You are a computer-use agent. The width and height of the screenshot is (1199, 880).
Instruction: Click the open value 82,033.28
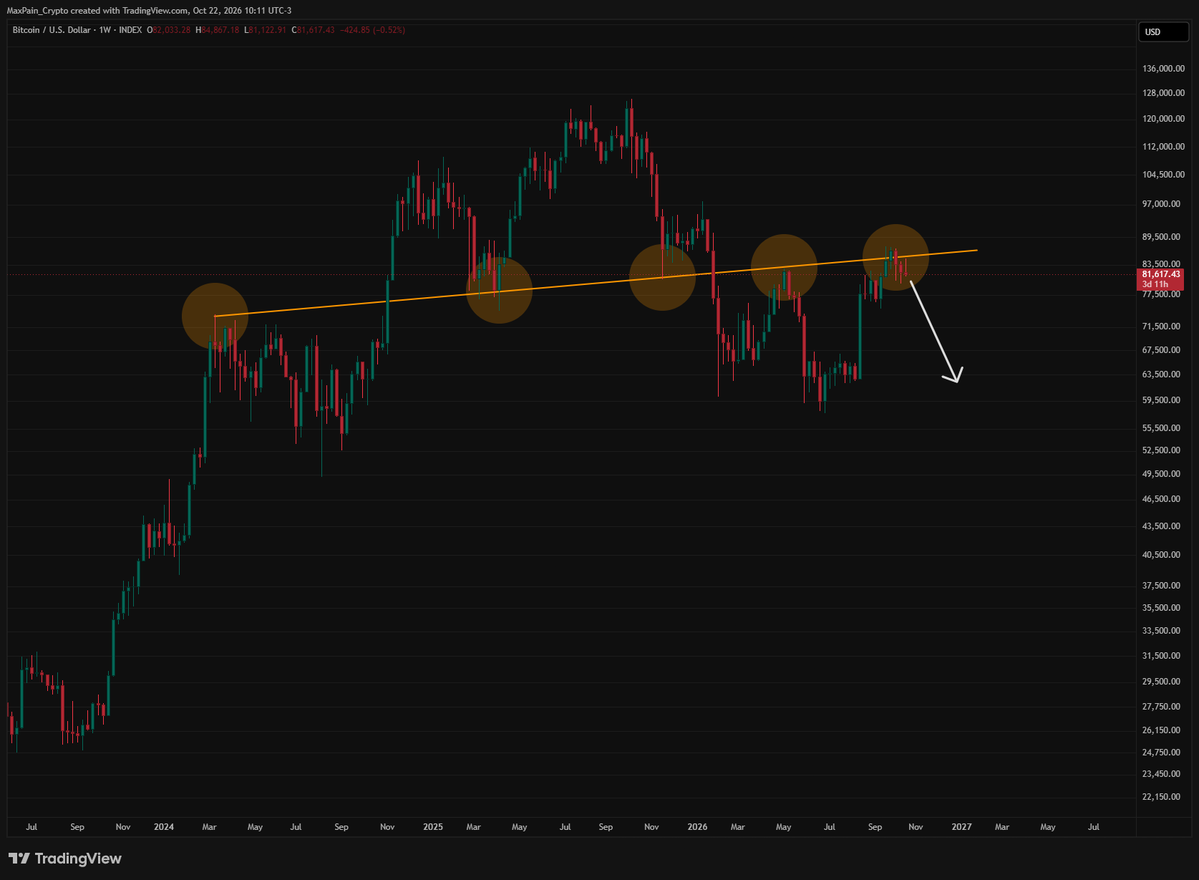169,30
